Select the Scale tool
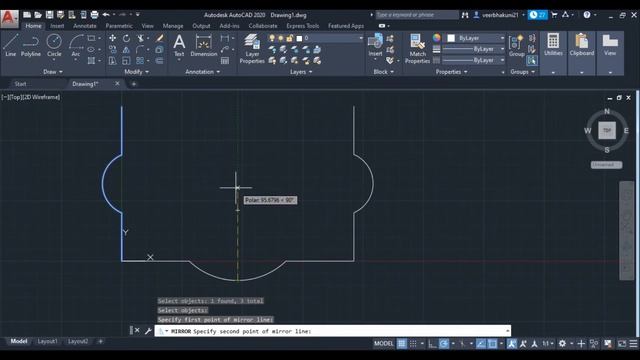640x360 pixels. tap(126, 61)
